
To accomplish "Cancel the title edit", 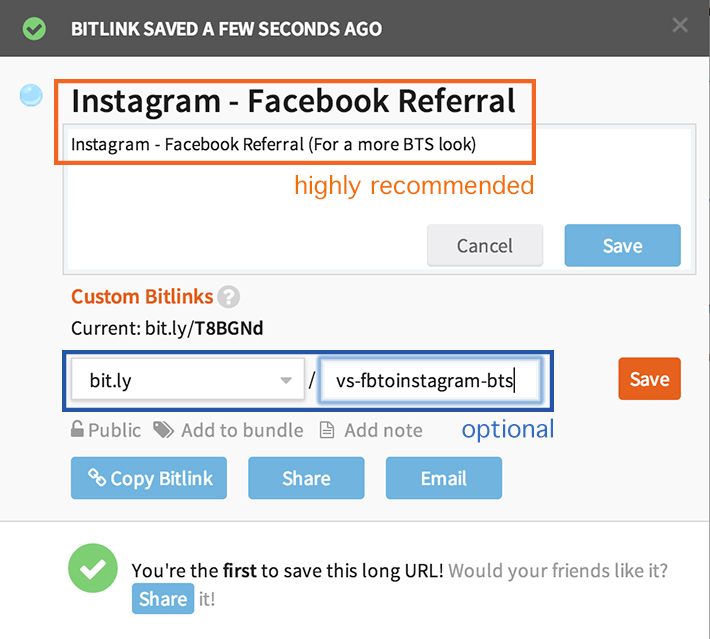I will tap(485, 245).
